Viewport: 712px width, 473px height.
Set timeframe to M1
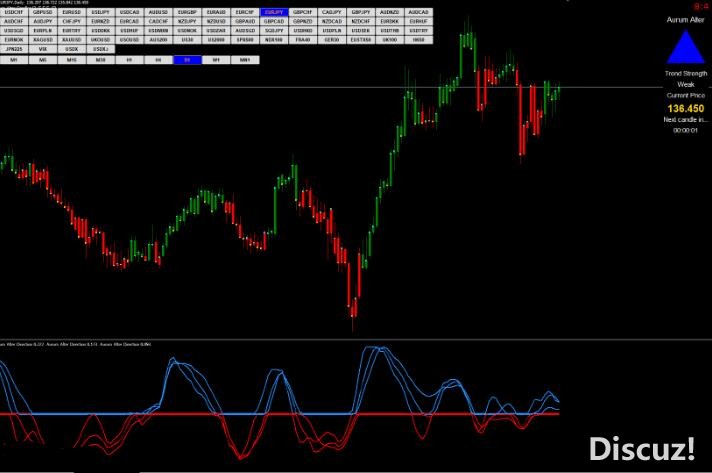click(14, 60)
